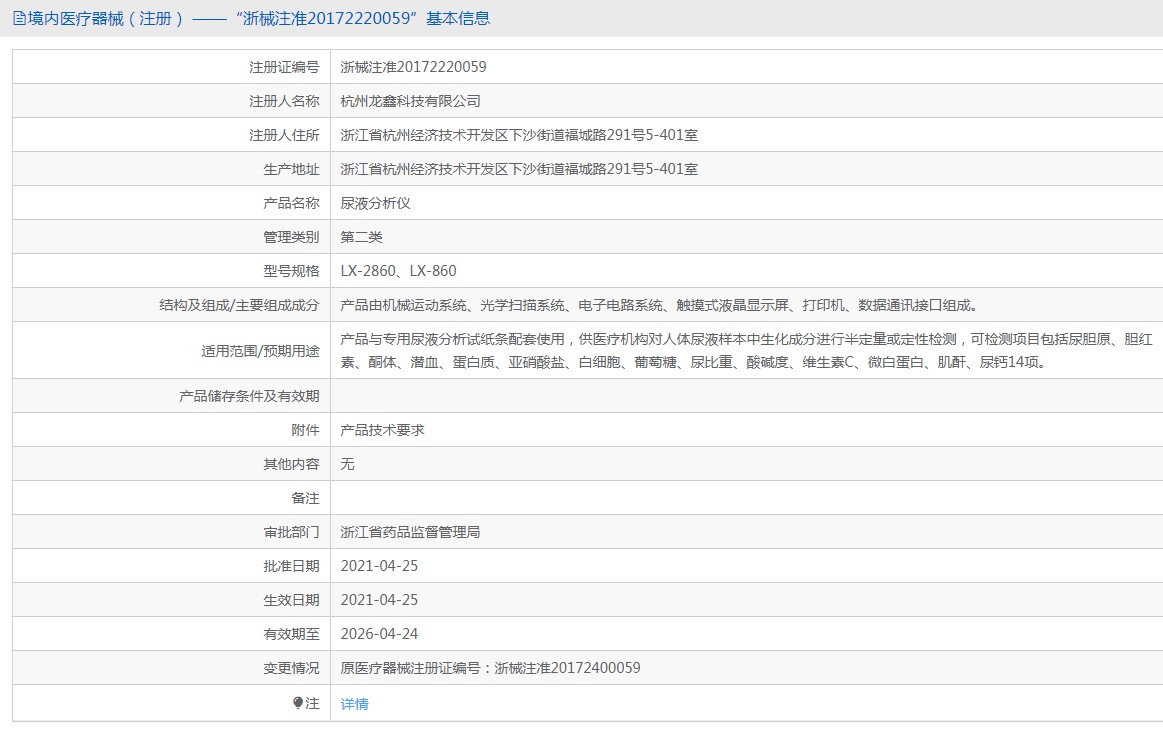
Task: Click the attachment value 产品技术要求
Action: [x=382, y=430]
